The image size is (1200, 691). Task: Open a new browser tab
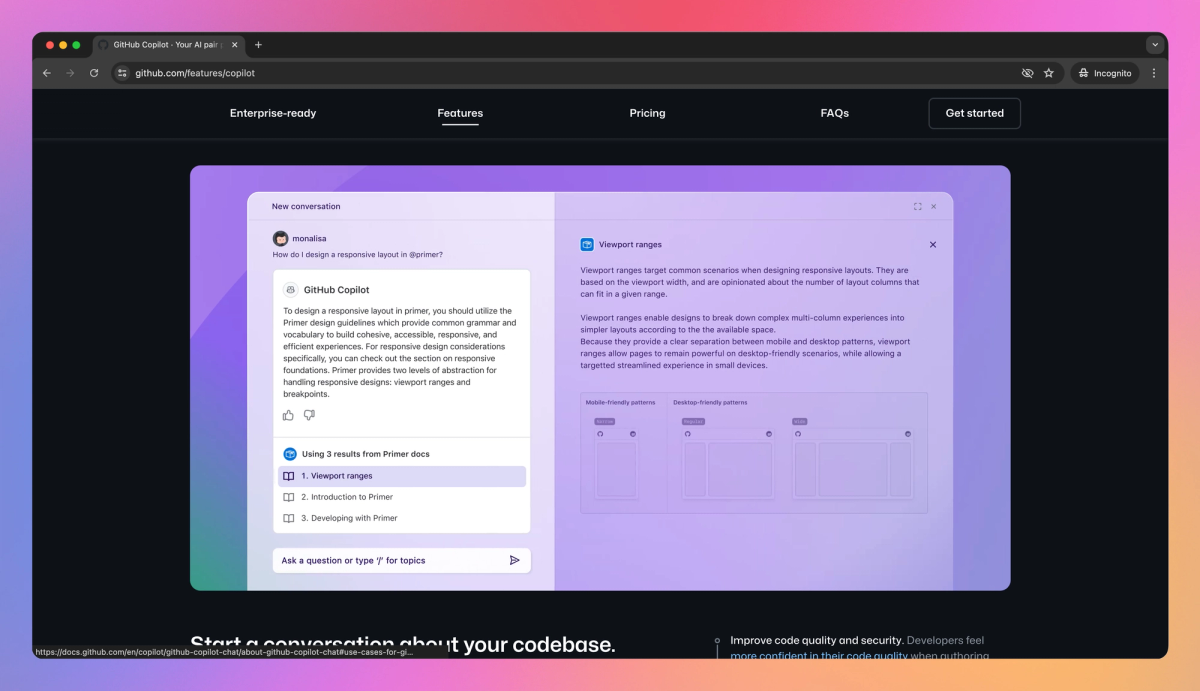click(258, 45)
